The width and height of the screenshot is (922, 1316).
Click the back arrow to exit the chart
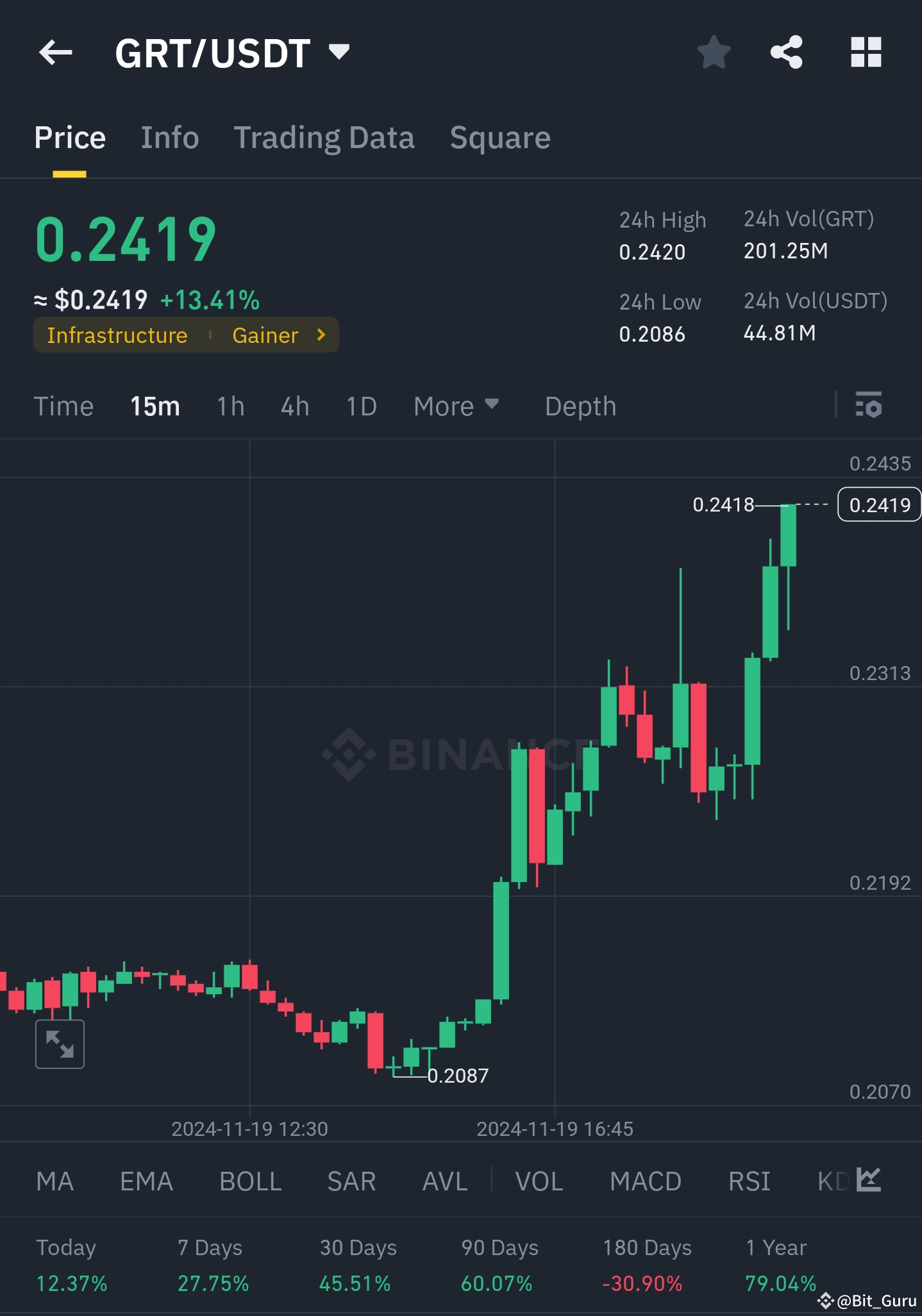click(x=56, y=53)
